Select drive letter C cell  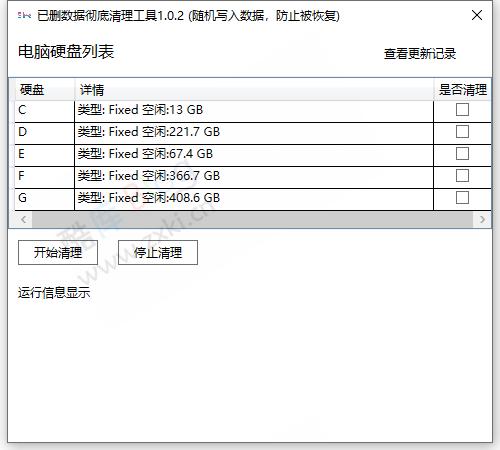[45, 111]
